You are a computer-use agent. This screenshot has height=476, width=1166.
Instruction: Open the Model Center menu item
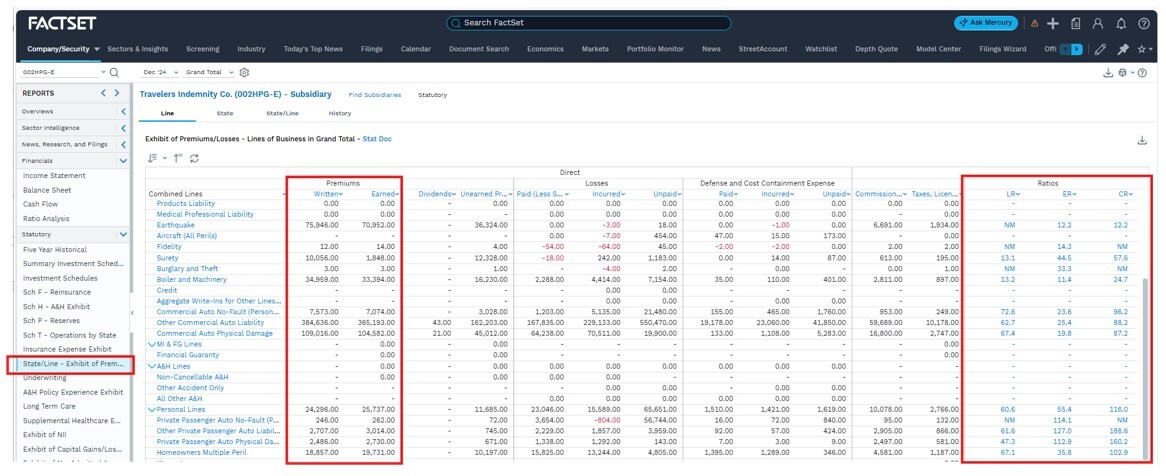tap(938, 49)
